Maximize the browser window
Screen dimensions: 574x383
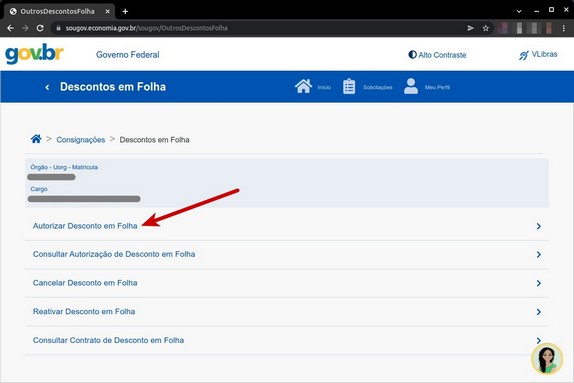click(x=551, y=10)
